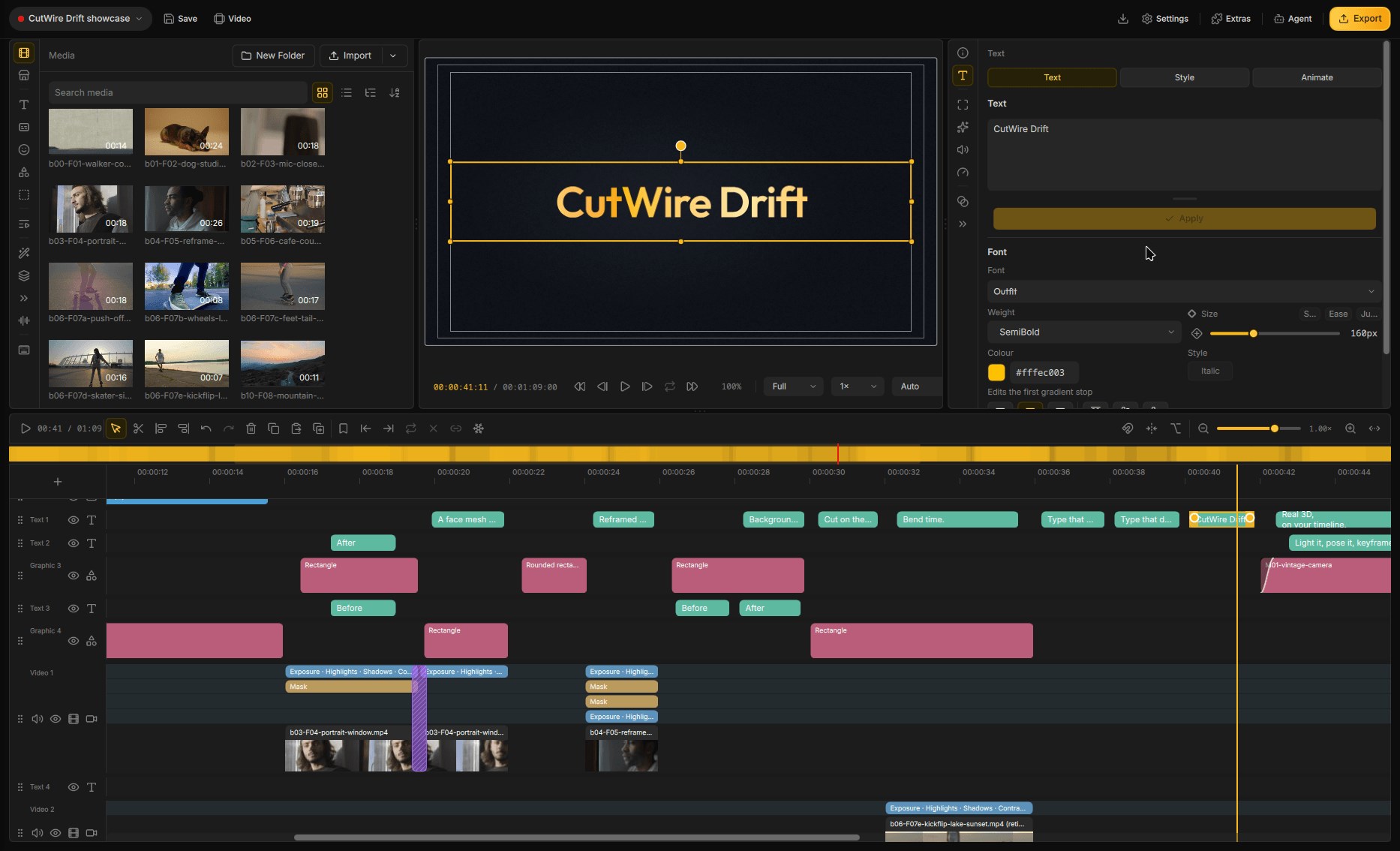Open the Full preview quality dropdown

coord(793,386)
